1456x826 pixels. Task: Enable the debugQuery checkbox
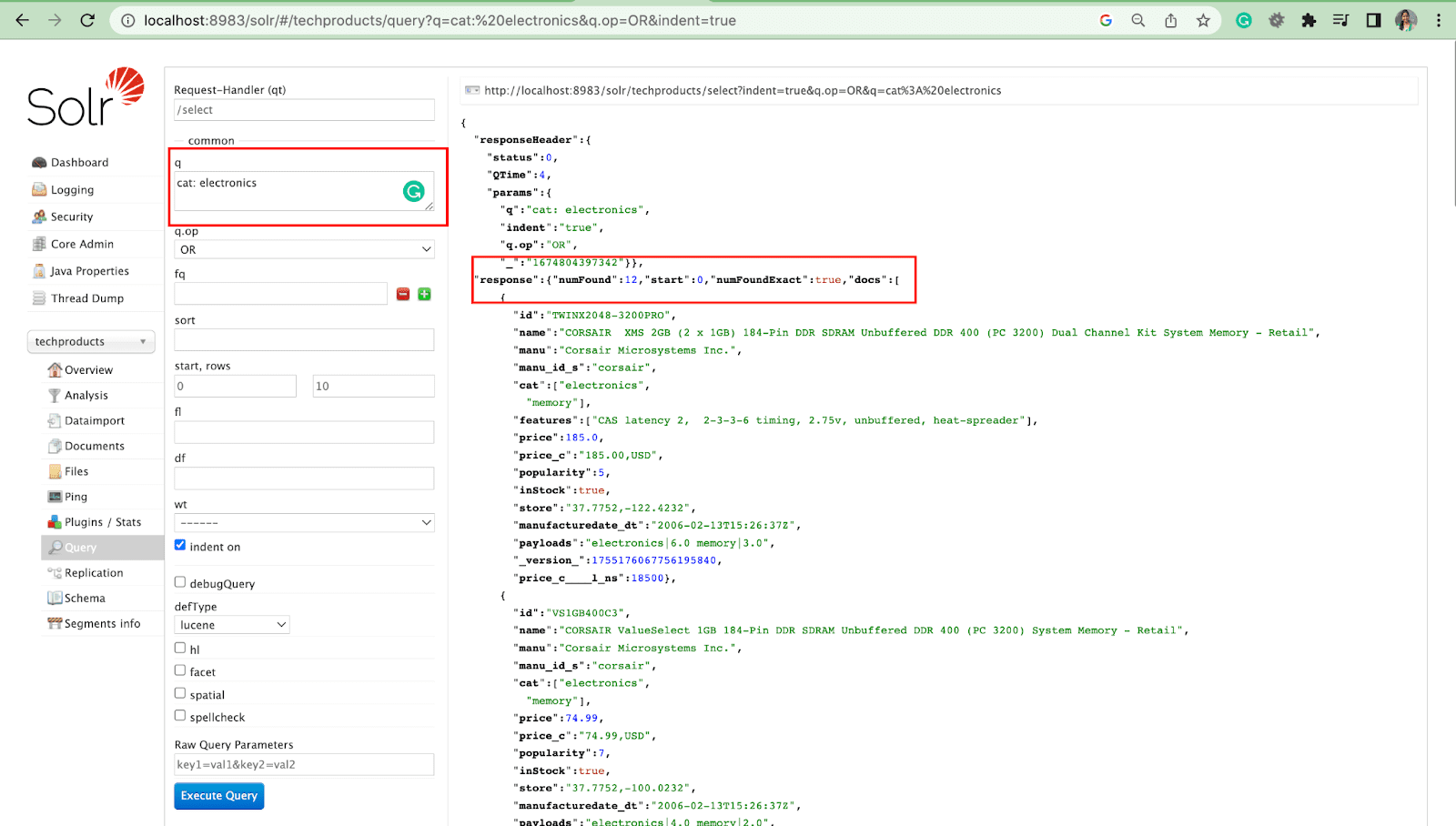pyautogui.click(x=180, y=582)
